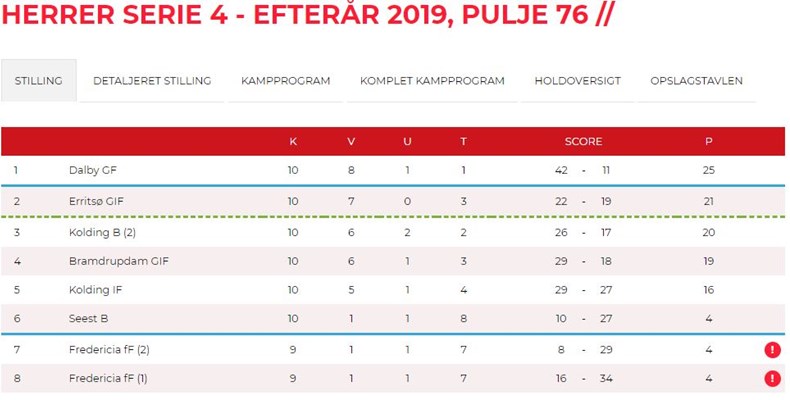The width and height of the screenshot is (790, 400).
Task: Open the Komplet Kampprogram tab
Action: click(432, 81)
